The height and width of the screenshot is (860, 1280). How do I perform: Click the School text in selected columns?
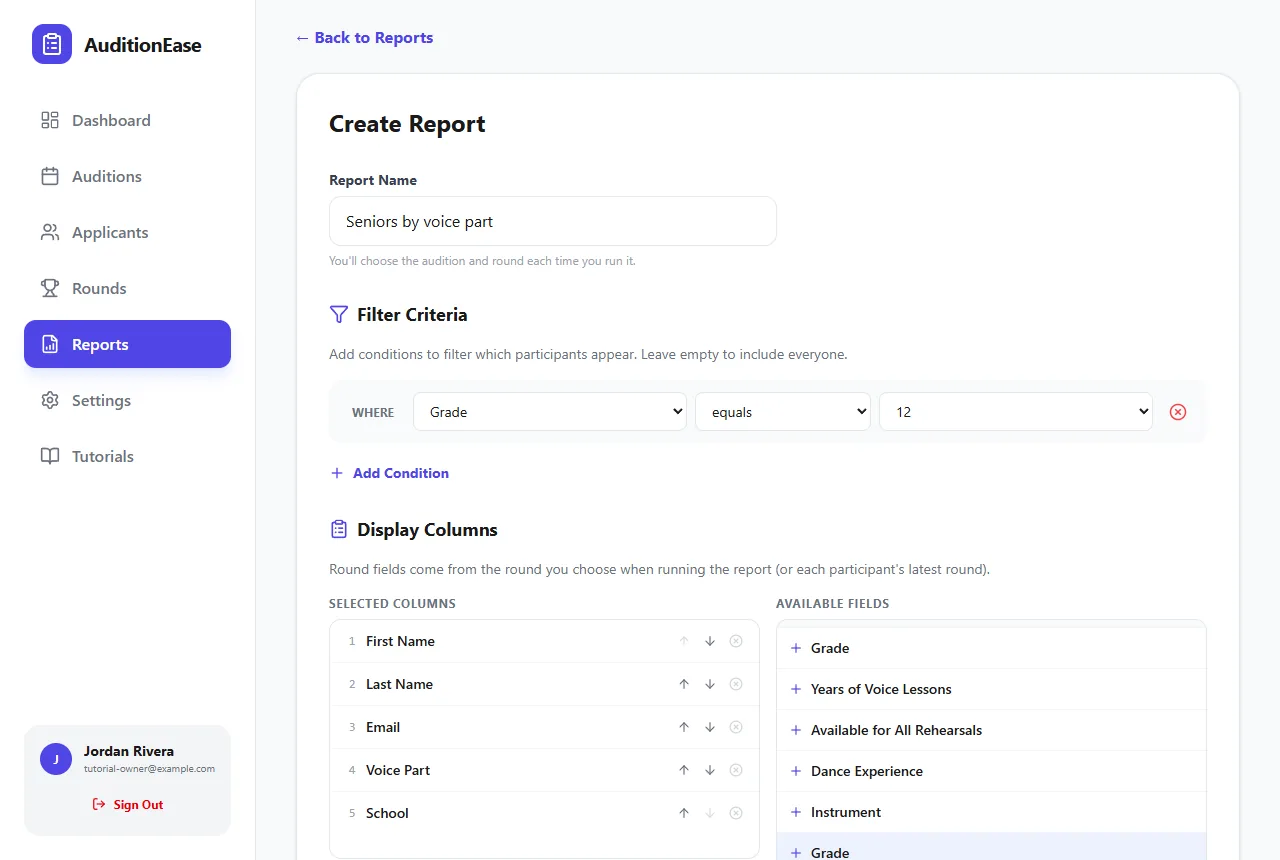[x=387, y=813]
